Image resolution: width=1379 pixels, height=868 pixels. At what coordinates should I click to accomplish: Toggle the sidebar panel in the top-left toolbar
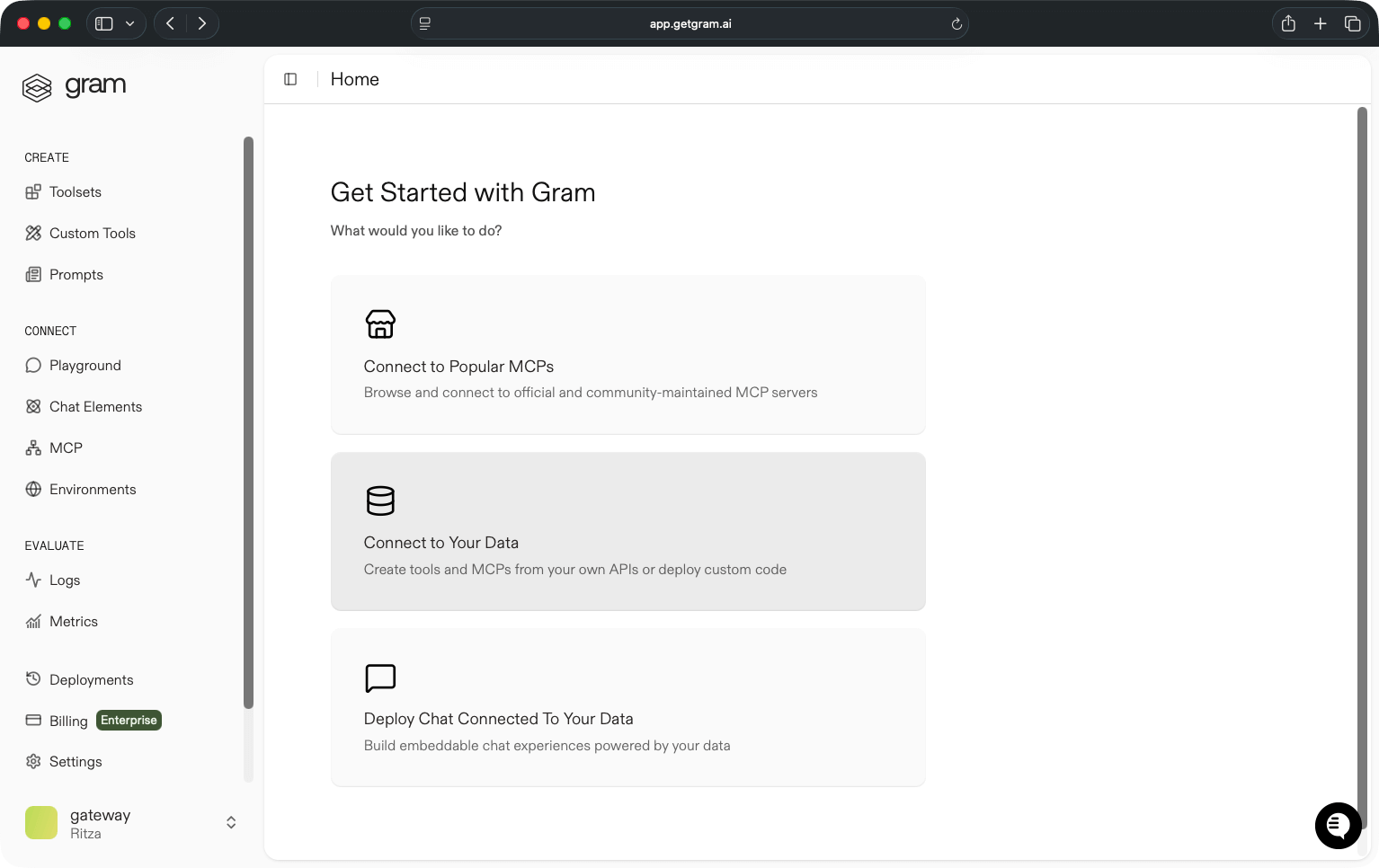tap(103, 22)
